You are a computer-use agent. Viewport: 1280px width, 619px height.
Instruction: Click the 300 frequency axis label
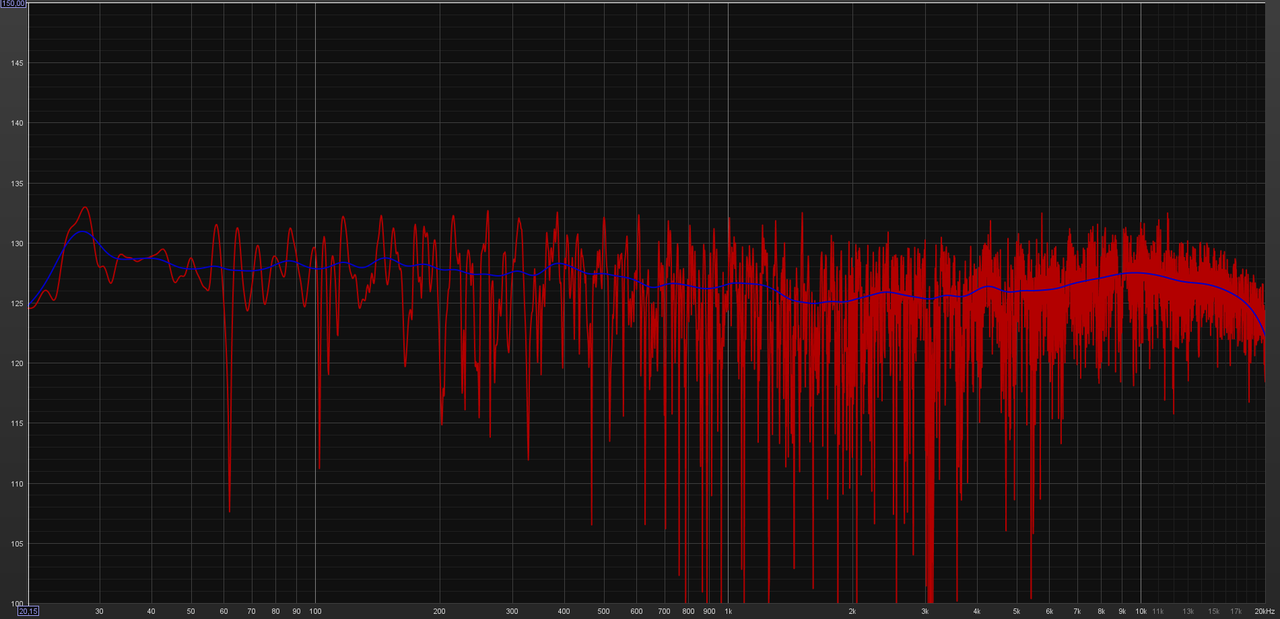[x=512, y=611]
